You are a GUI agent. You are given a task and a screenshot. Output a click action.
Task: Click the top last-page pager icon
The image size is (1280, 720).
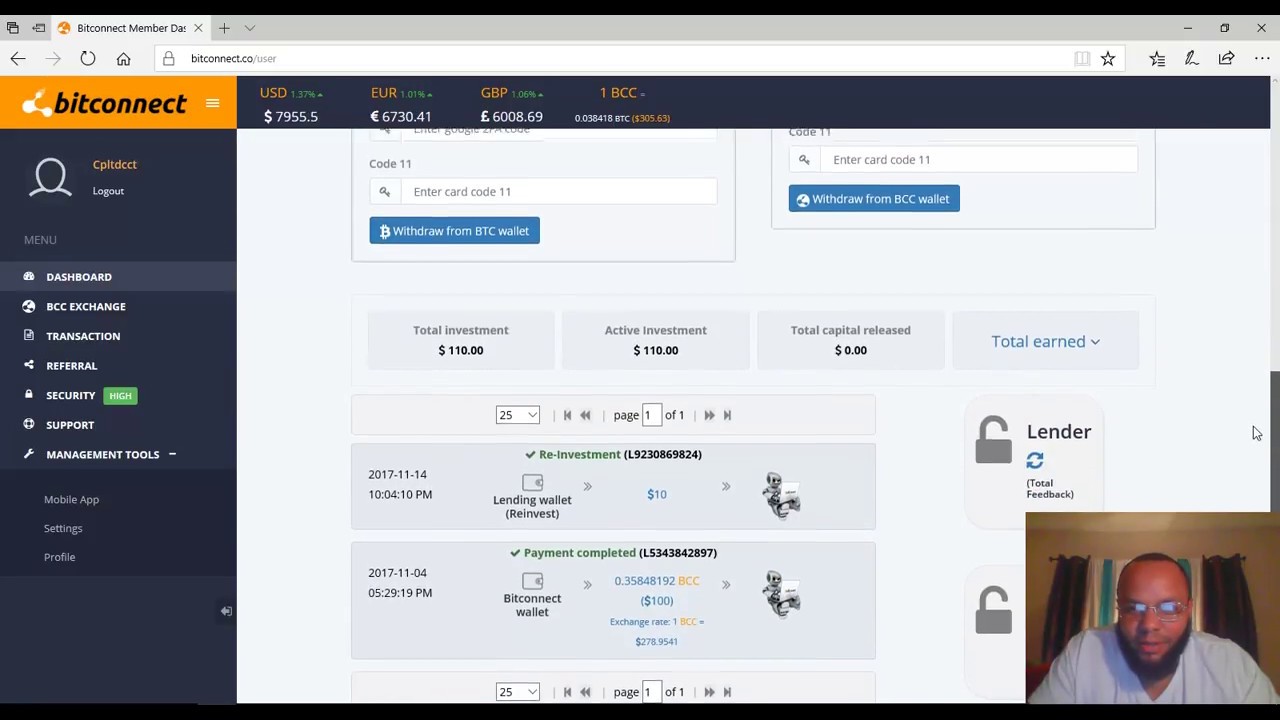[x=727, y=415]
